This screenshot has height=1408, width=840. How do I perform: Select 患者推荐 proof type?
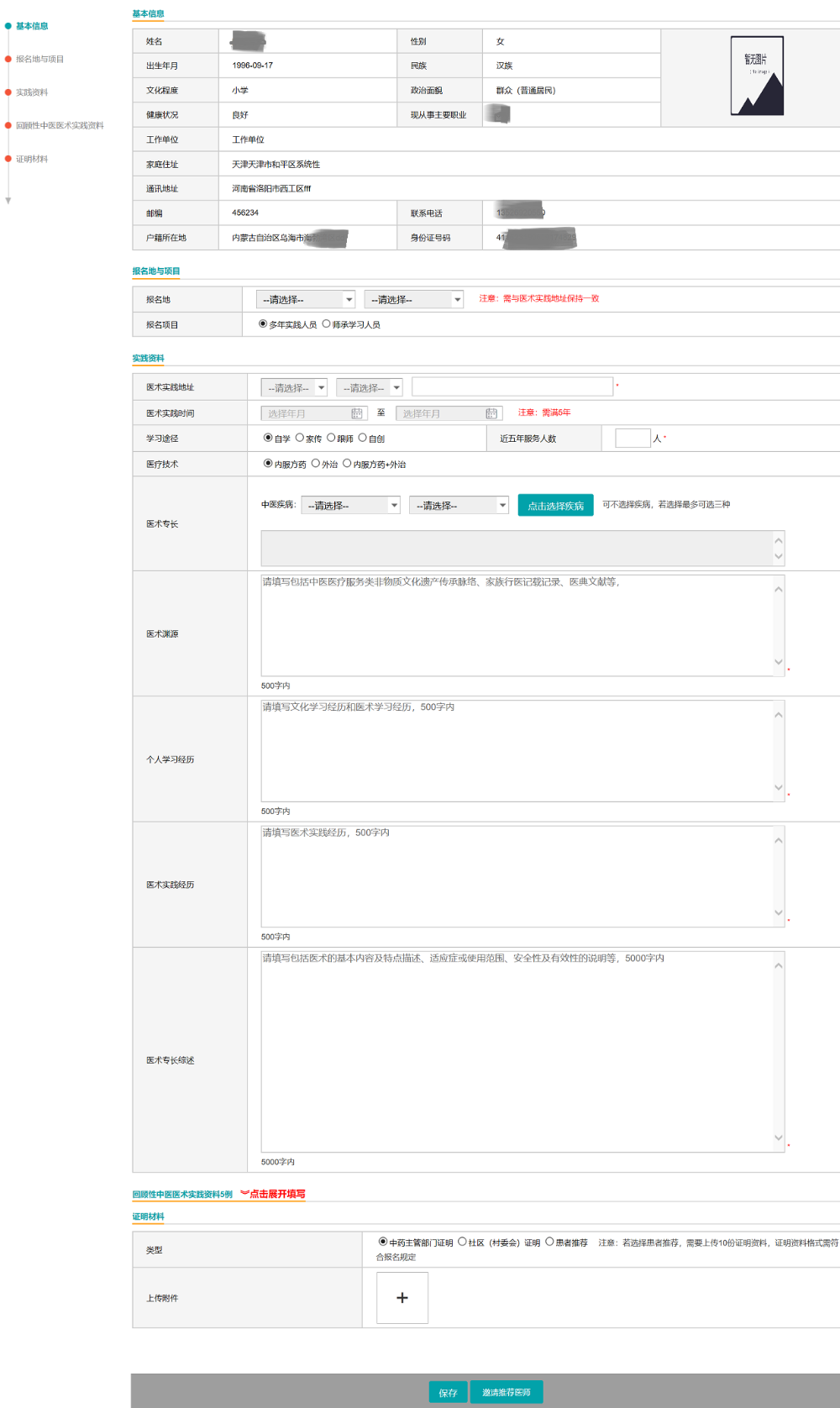(549, 1242)
